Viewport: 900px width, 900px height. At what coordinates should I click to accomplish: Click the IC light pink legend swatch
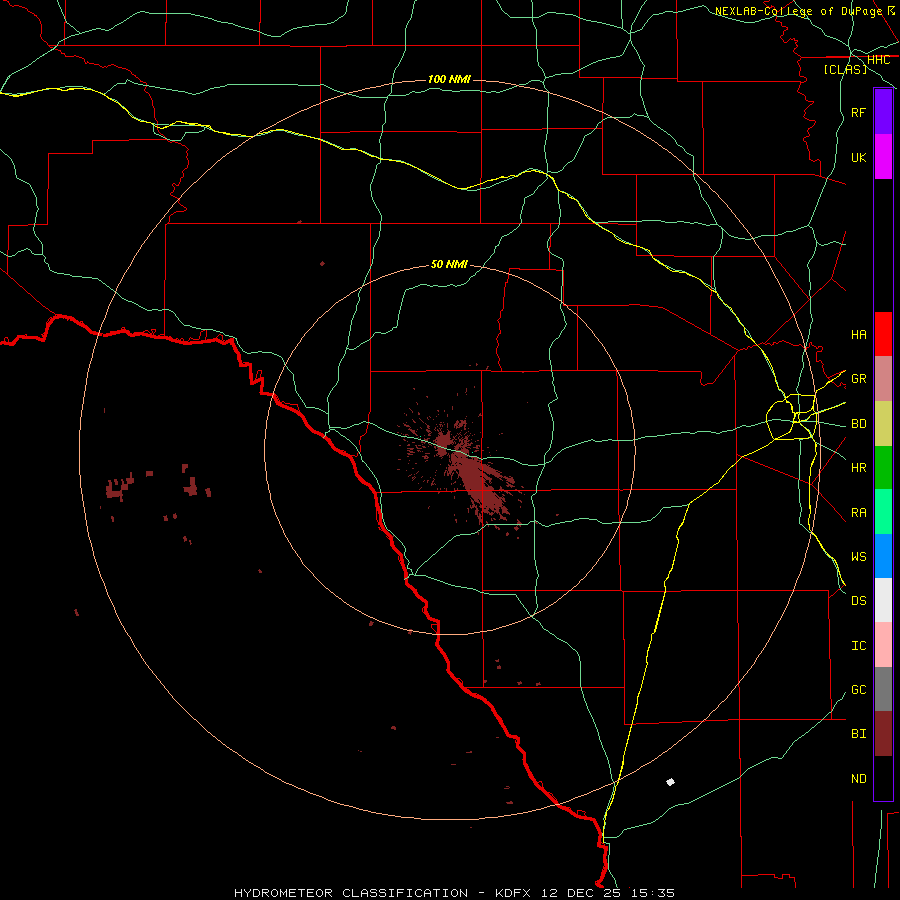click(883, 645)
